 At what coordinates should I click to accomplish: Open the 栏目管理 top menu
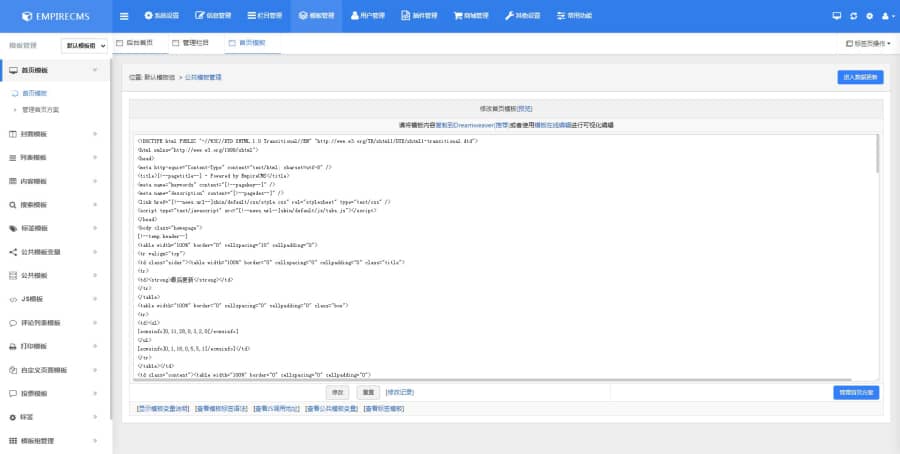coord(265,16)
